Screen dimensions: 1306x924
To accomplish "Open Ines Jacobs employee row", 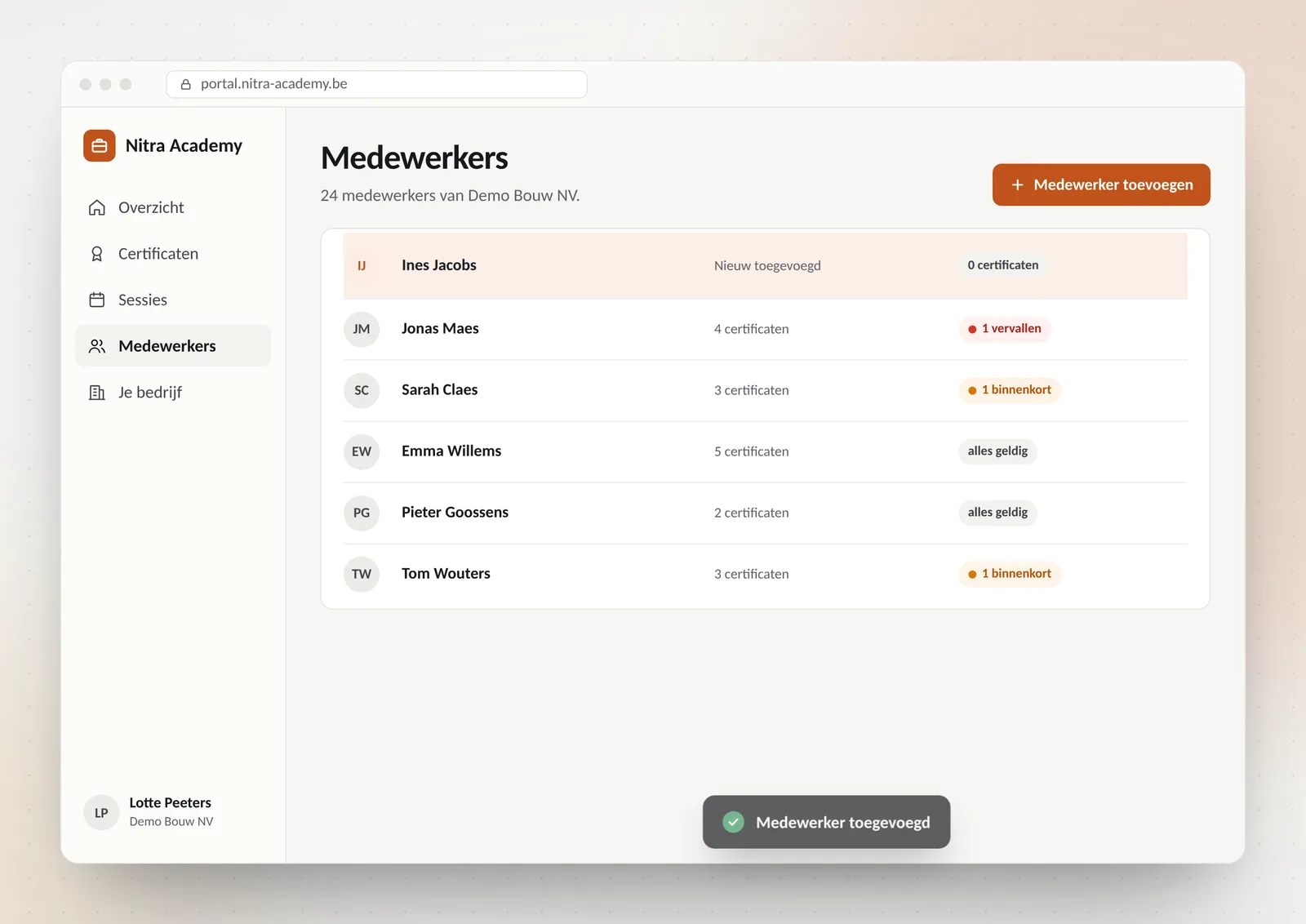I will tap(765, 266).
